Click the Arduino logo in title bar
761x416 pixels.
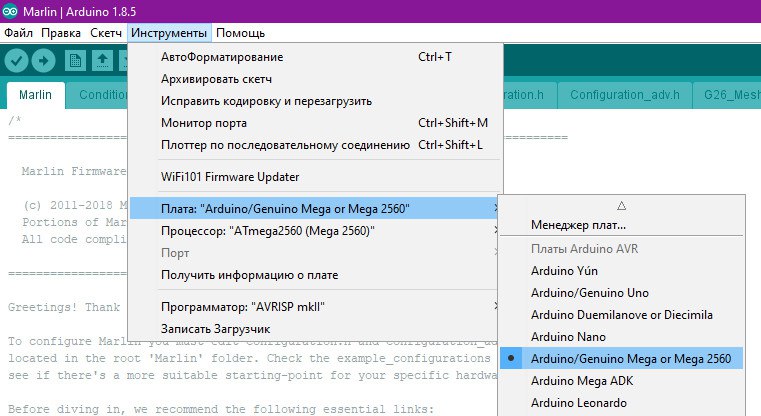point(10,11)
